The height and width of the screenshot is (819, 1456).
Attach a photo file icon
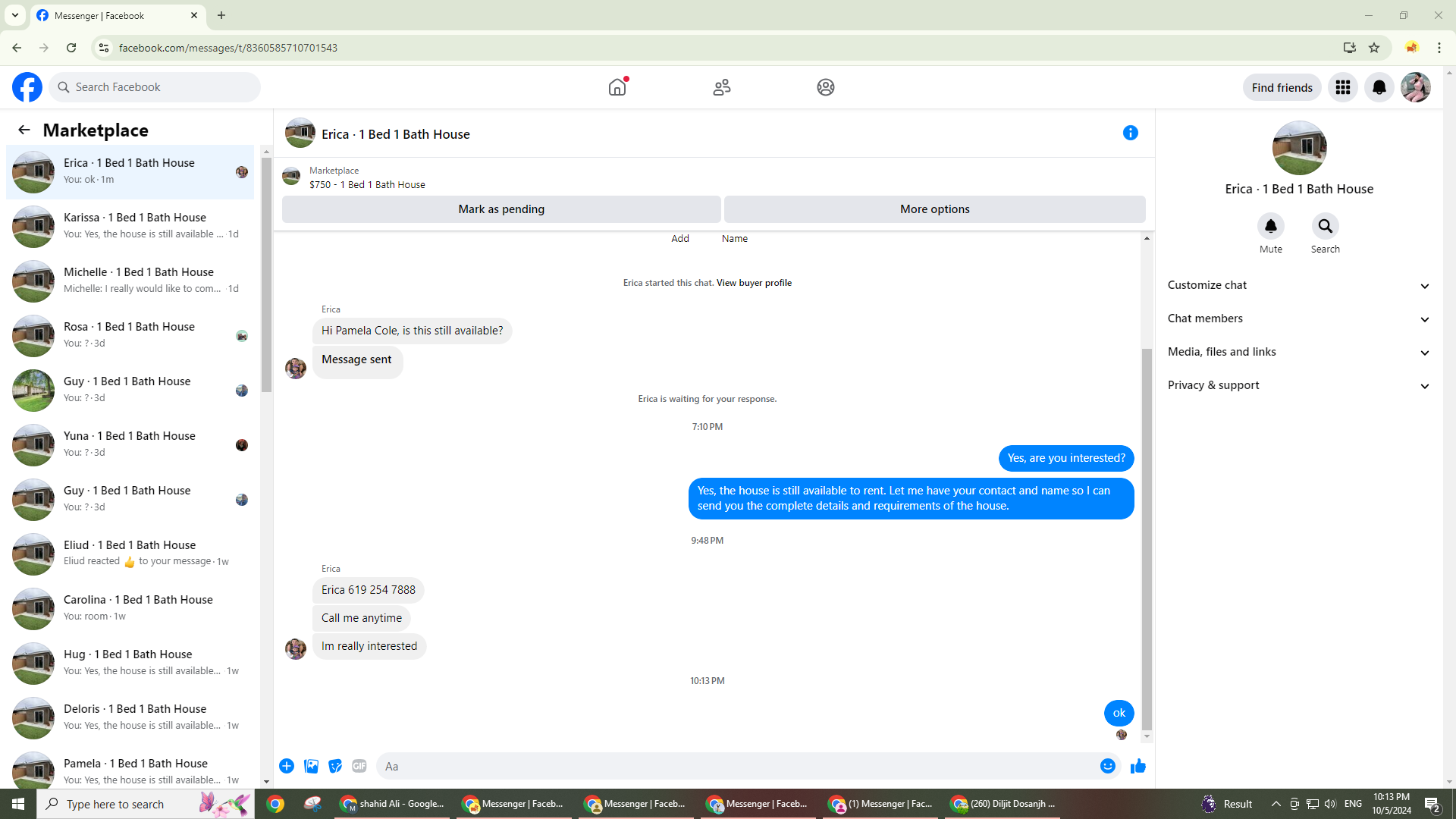[311, 767]
